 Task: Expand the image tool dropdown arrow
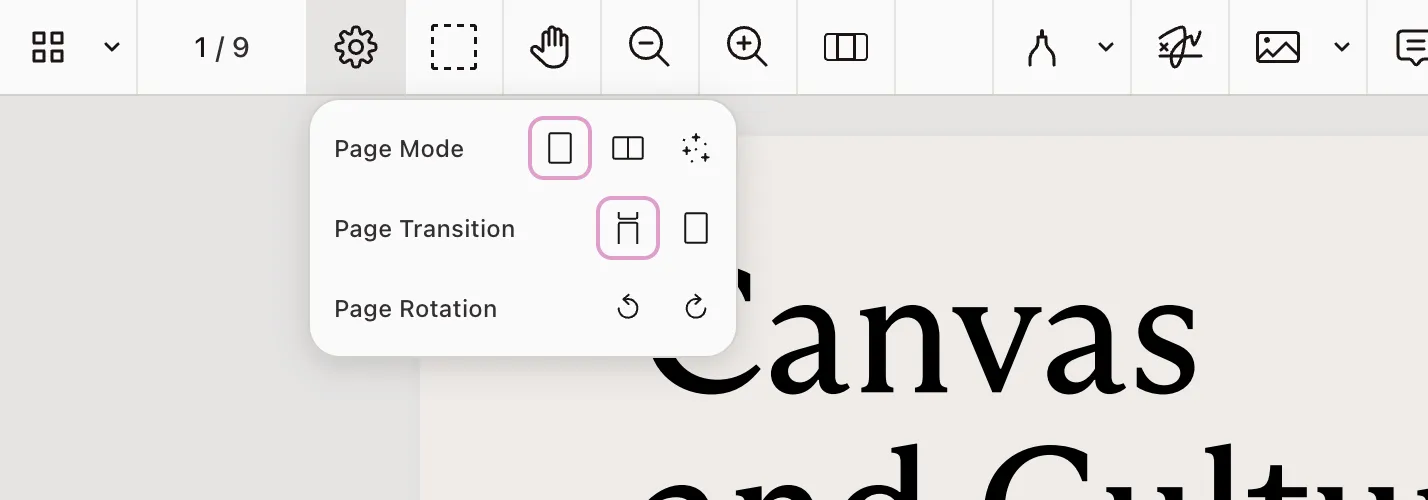click(x=1342, y=47)
